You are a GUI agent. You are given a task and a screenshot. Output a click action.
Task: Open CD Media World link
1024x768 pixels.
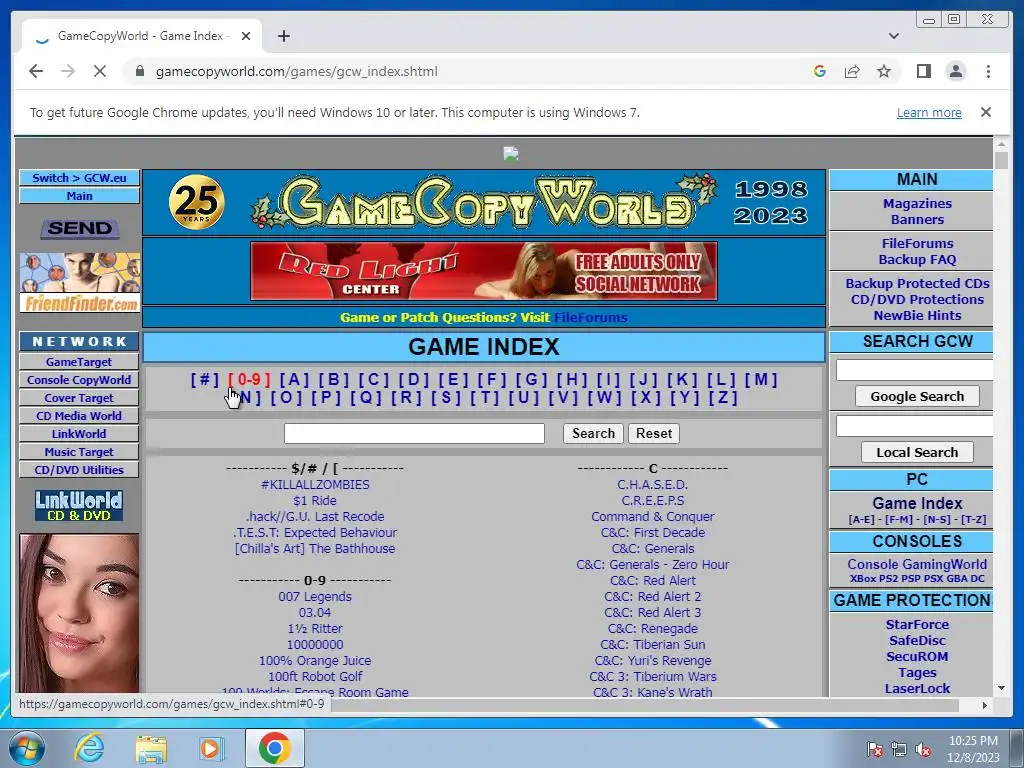(x=79, y=416)
